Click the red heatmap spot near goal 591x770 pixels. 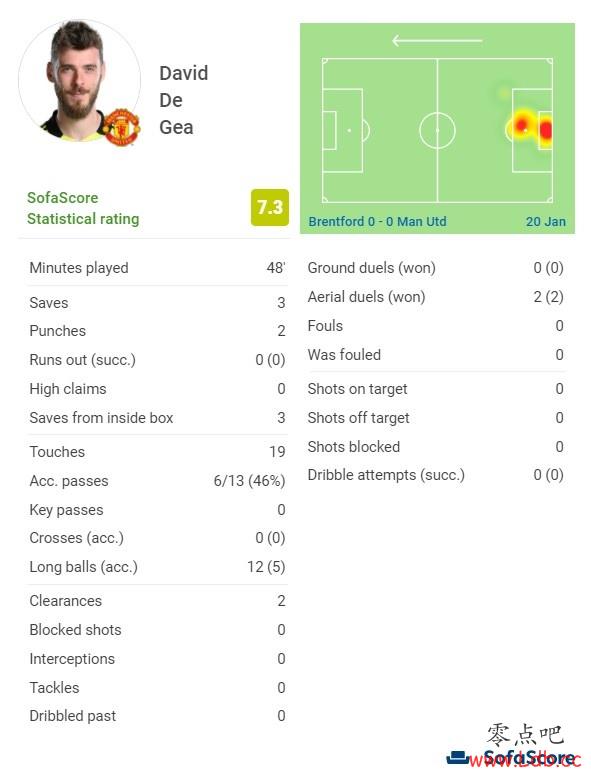point(545,131)
